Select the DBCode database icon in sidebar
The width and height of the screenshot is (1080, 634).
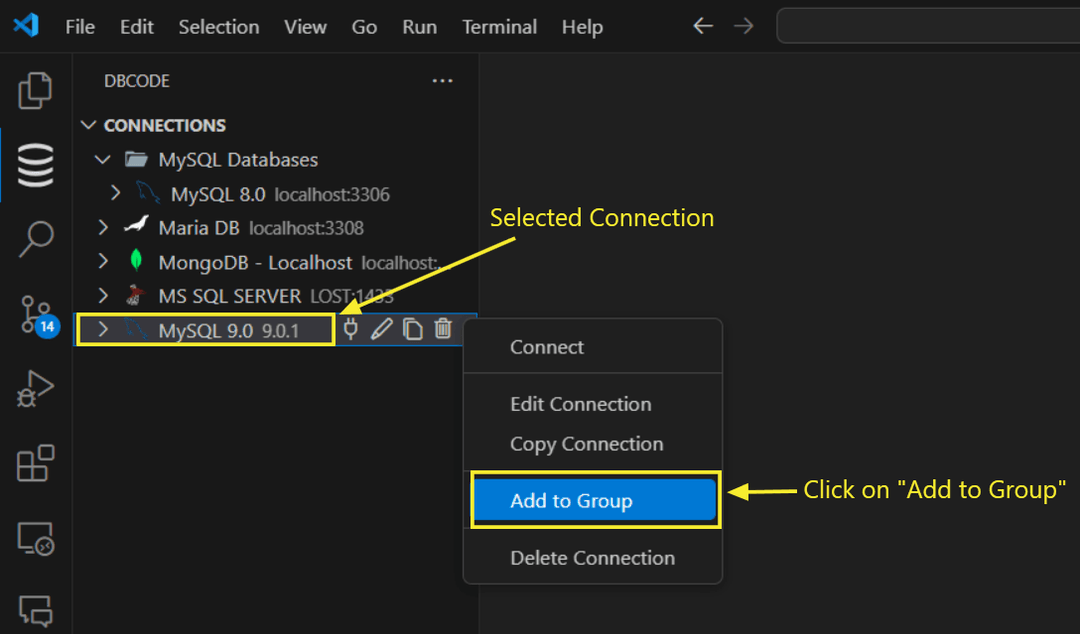coord(35,165)
